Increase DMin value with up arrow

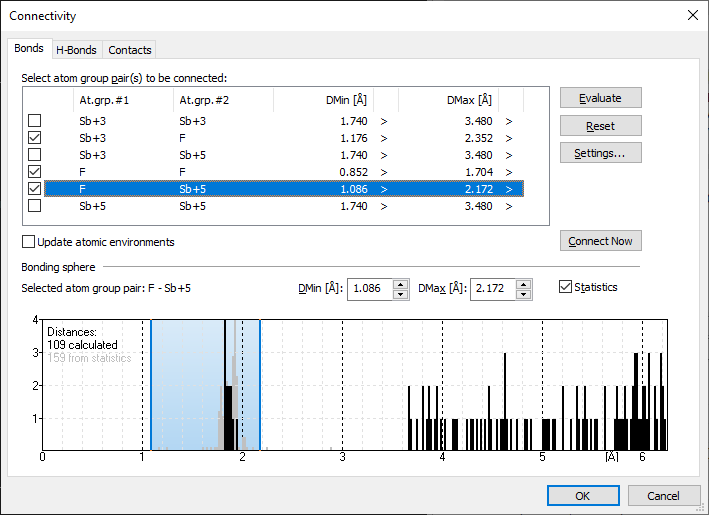coord(401,284)
